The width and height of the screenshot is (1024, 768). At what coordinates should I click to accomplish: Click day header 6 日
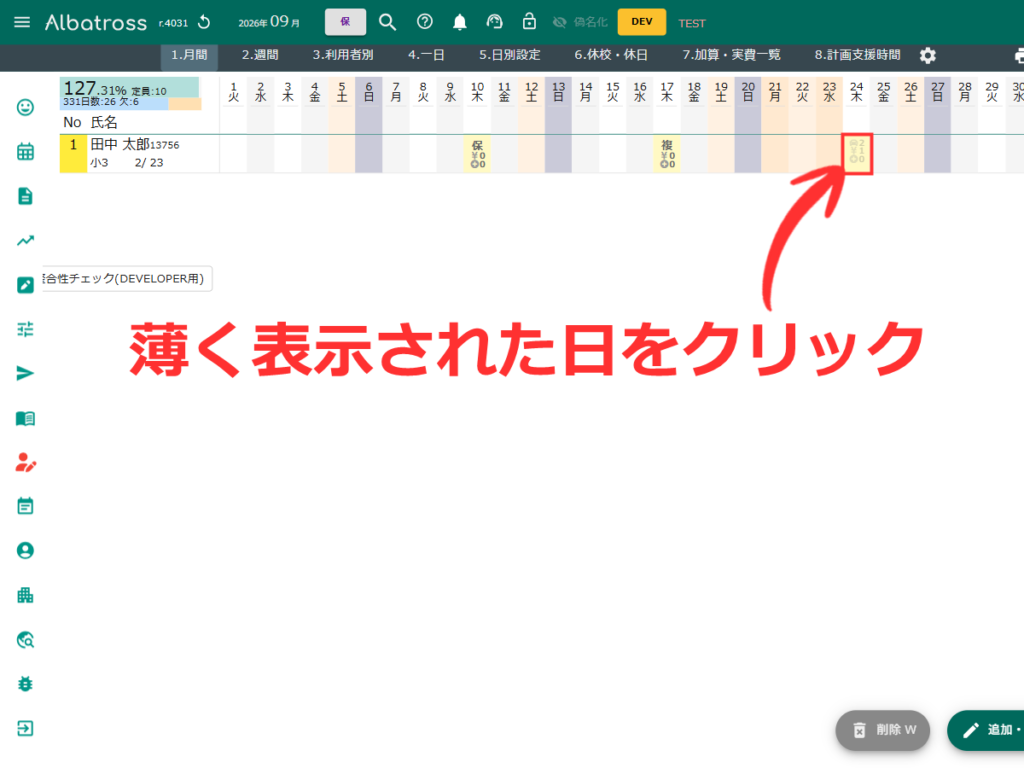(x=369, y=91)
